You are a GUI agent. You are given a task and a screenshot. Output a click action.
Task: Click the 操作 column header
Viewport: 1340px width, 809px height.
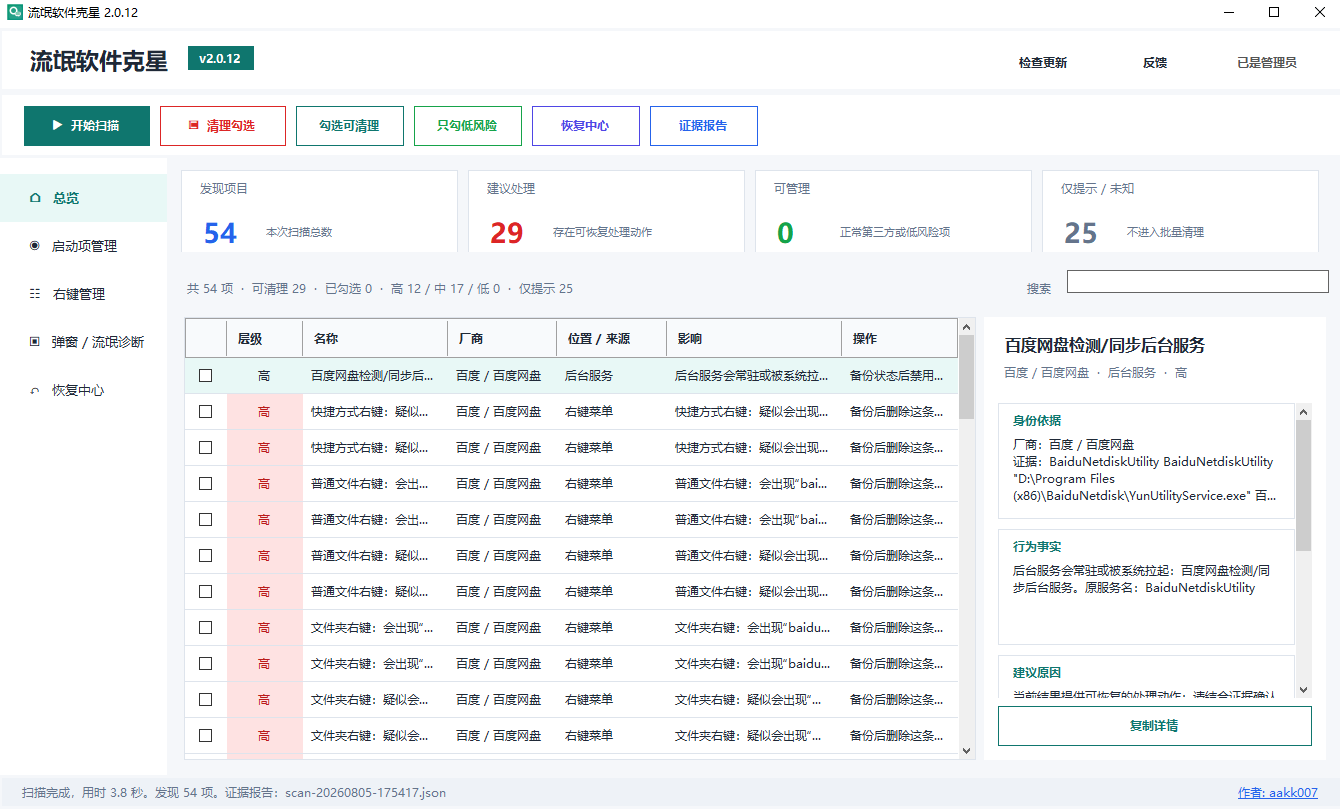[x=899, y=338]
